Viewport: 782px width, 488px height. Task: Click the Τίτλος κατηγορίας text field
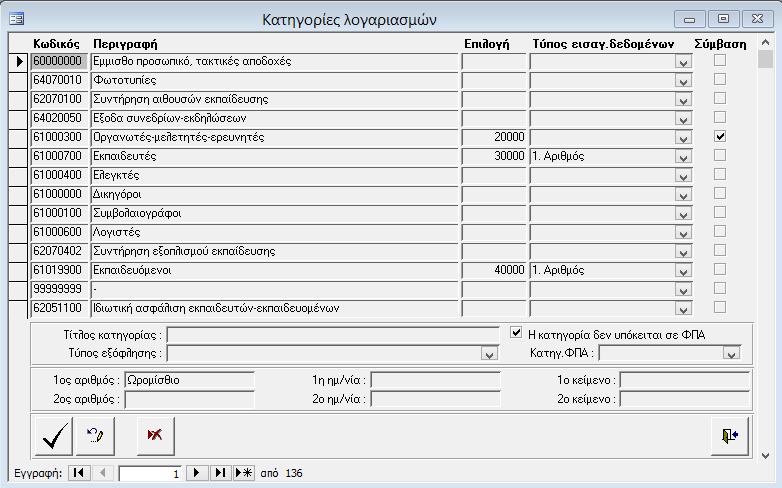(x=332, y=334)
